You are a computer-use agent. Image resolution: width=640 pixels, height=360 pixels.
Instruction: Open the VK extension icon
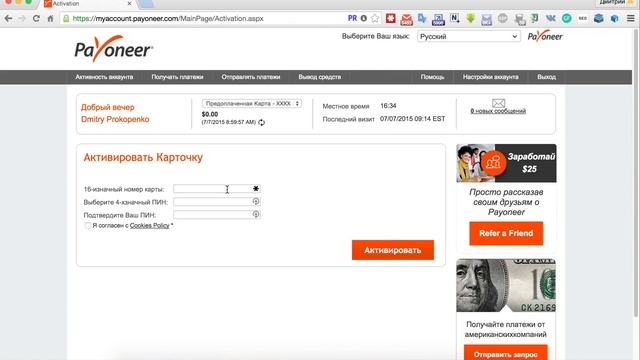point(551,18)
